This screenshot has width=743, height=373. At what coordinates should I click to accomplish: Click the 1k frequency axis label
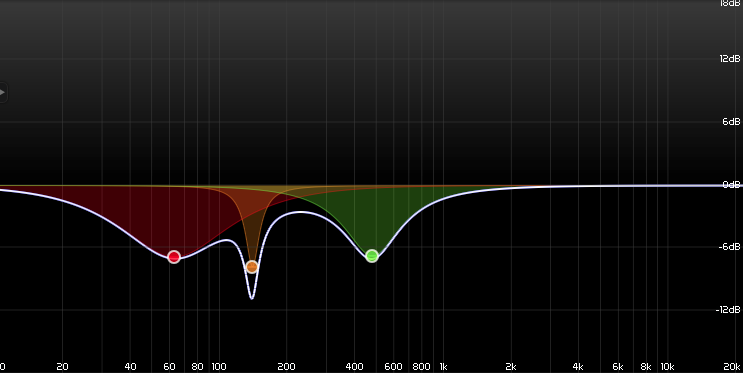(x=443, y=367)
